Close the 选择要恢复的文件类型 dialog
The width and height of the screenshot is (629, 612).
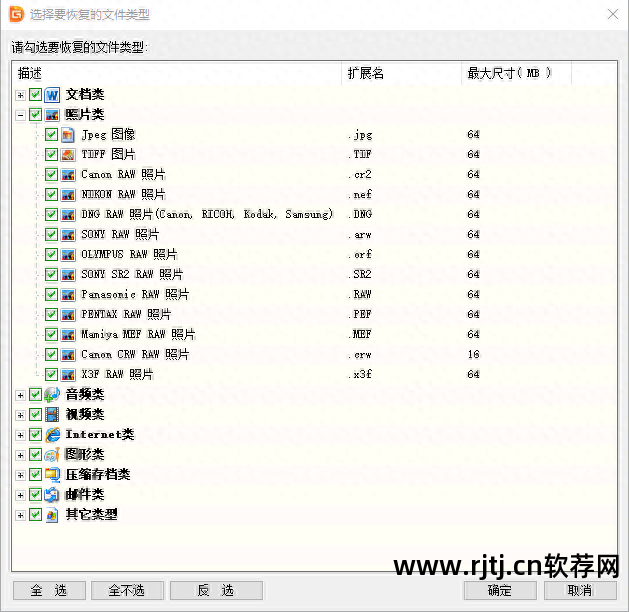(613, 14)
